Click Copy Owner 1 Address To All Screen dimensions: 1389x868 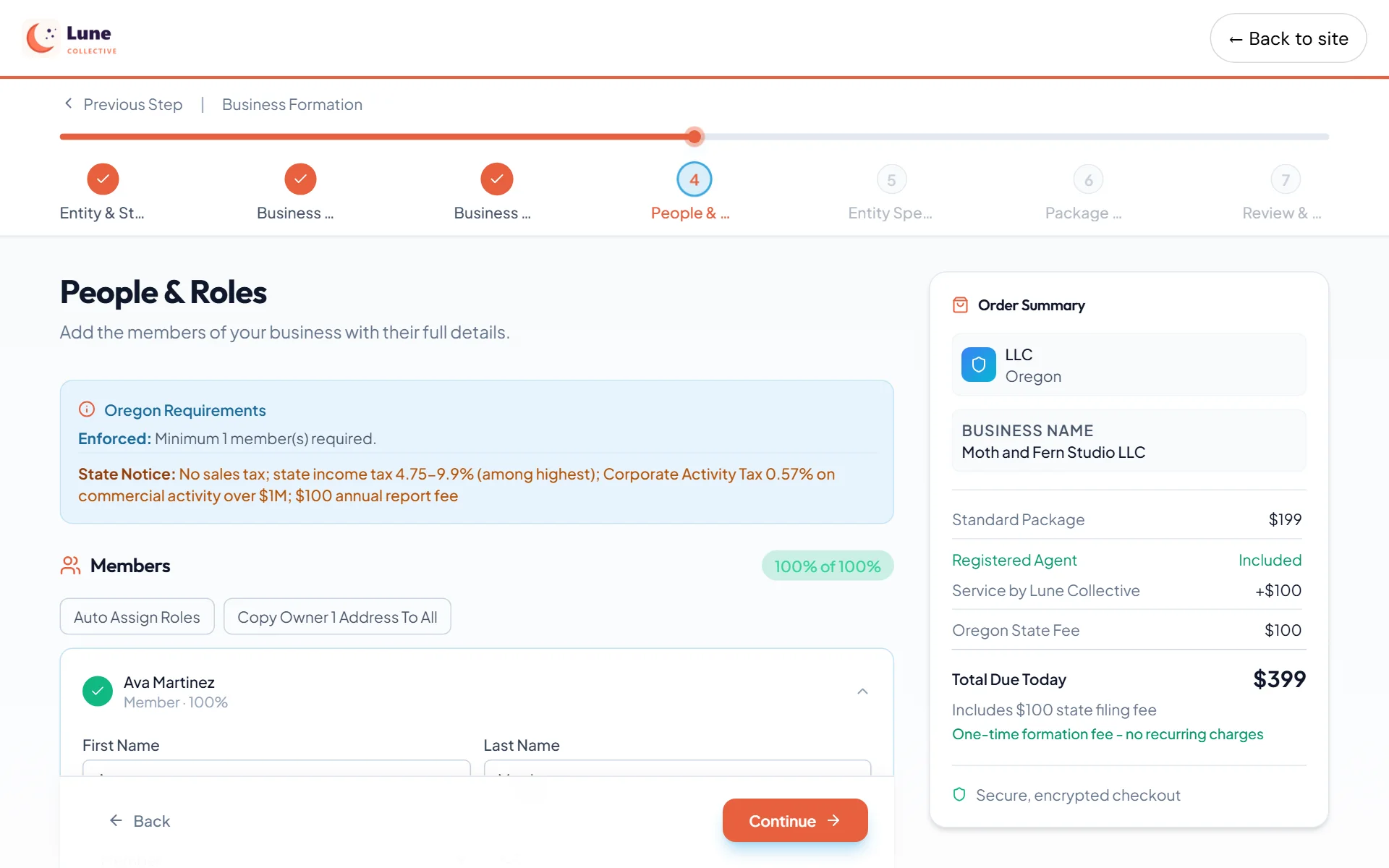coord(337,617)
